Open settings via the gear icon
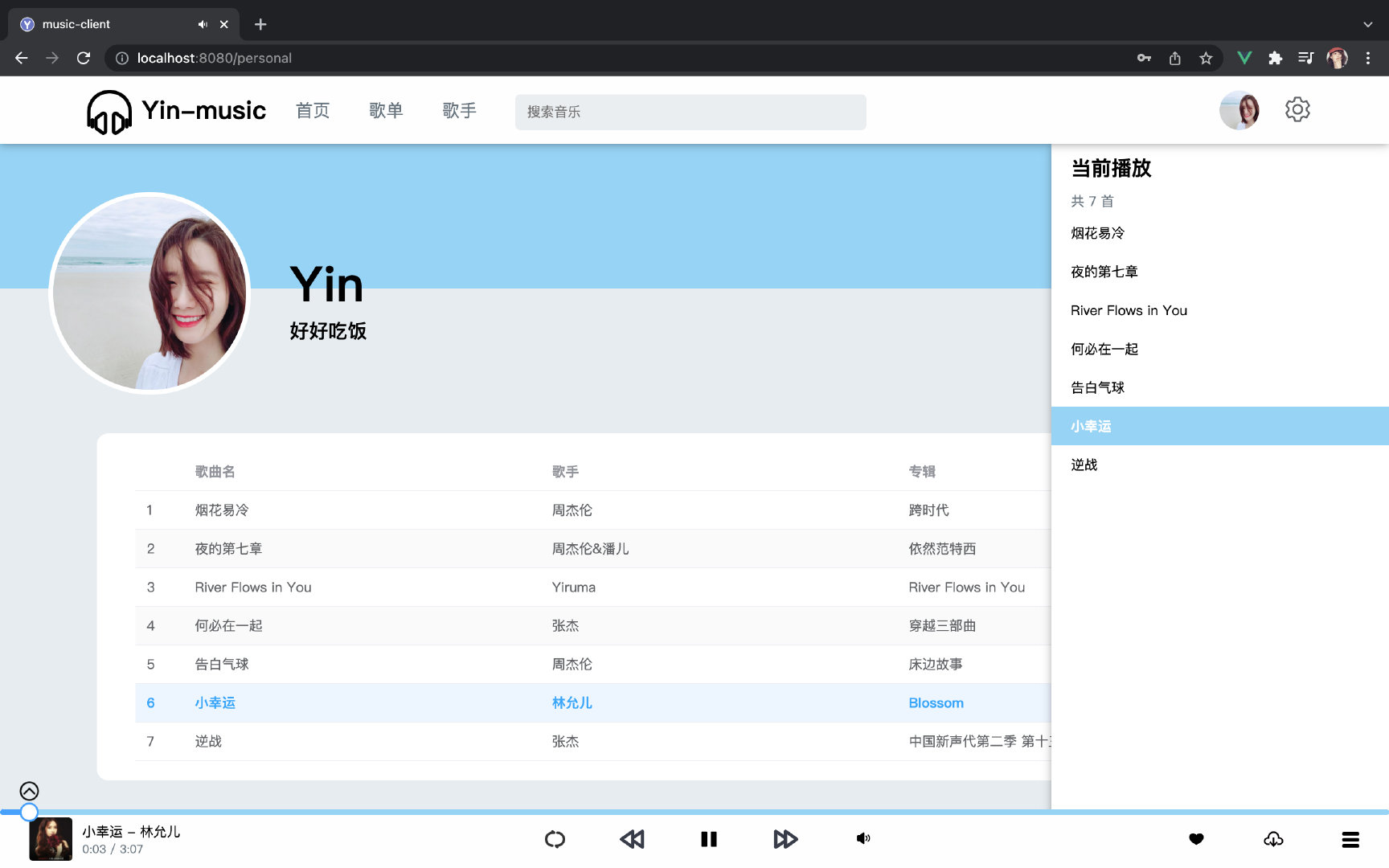Screen dimensions: 1389x868 pyautogui.click(x=1297, y=109)
